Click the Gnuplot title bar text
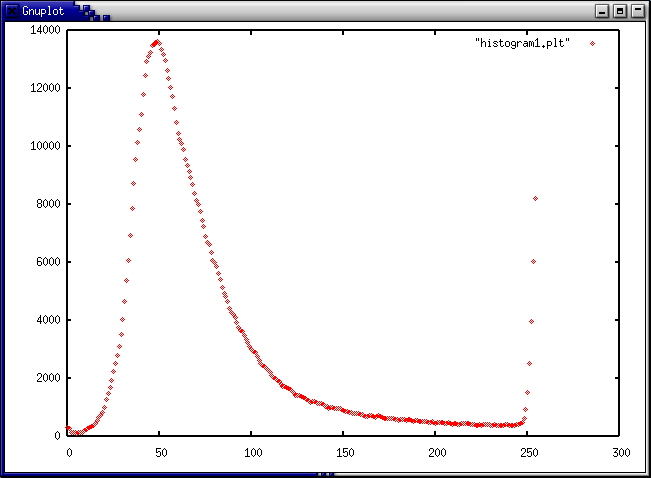651x478 pixels. (41, 10)
